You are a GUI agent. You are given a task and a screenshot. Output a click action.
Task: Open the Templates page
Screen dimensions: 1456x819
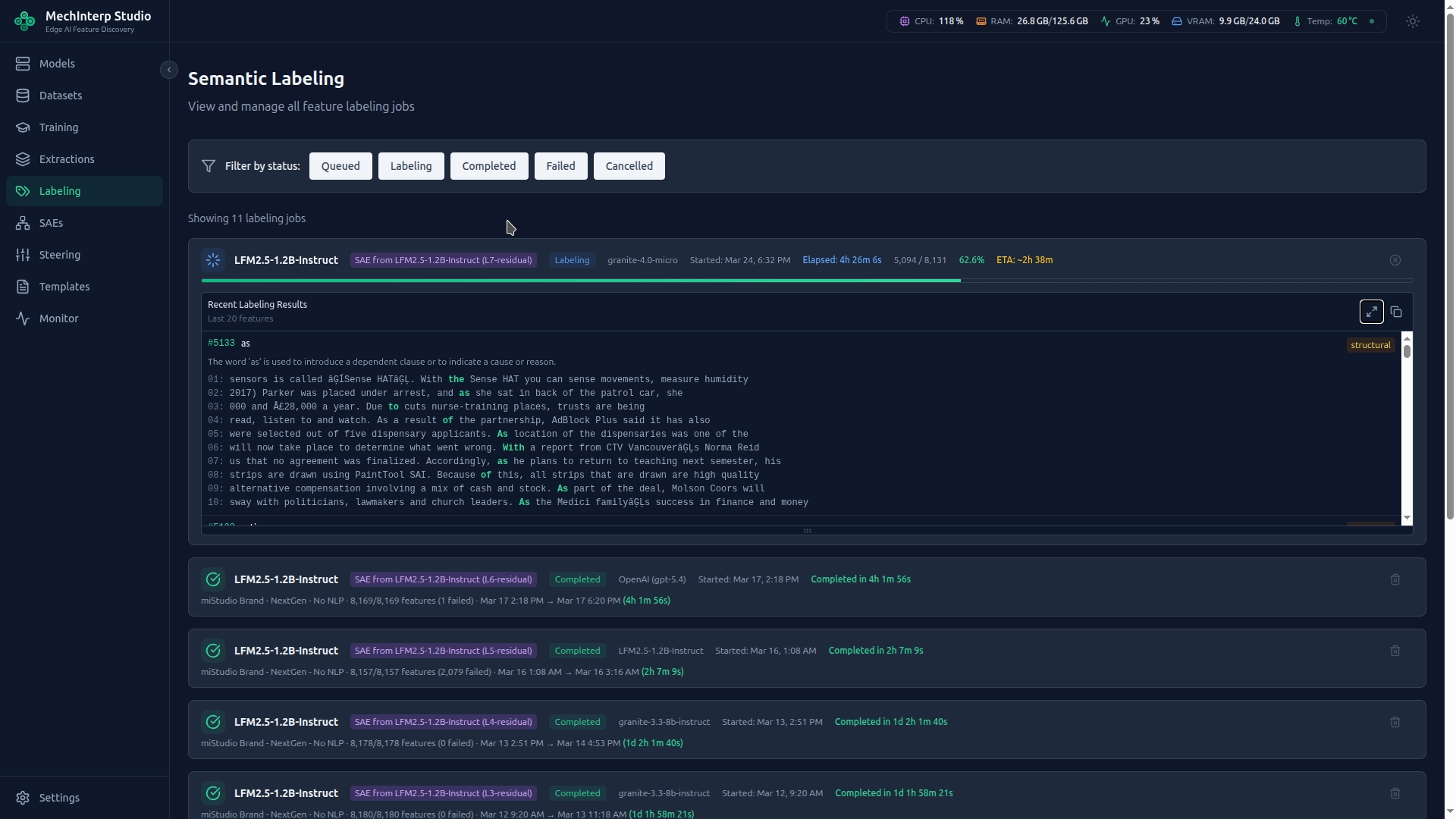click(x=84, y=287)
